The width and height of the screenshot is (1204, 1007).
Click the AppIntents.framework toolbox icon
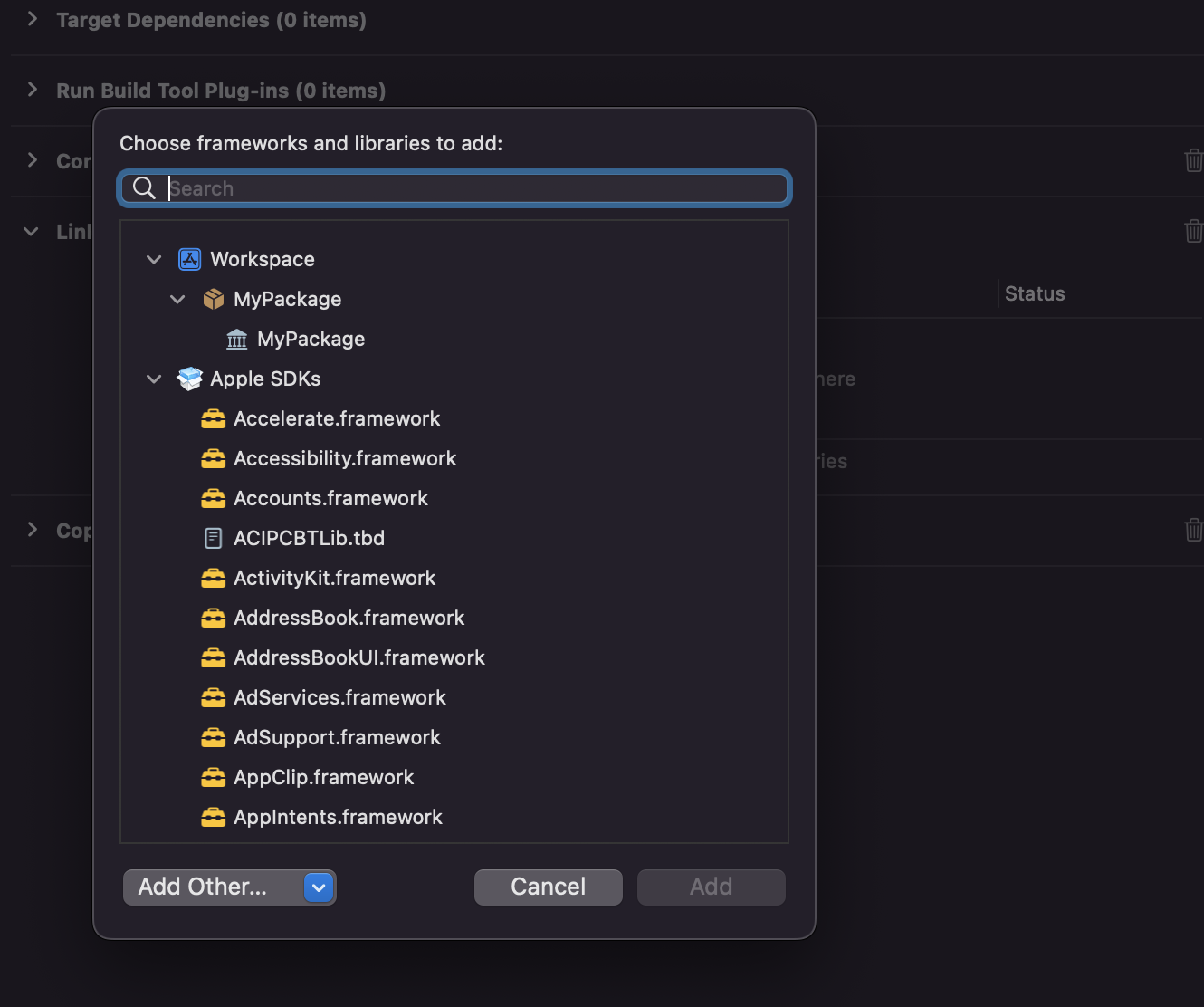coord(214,817)
